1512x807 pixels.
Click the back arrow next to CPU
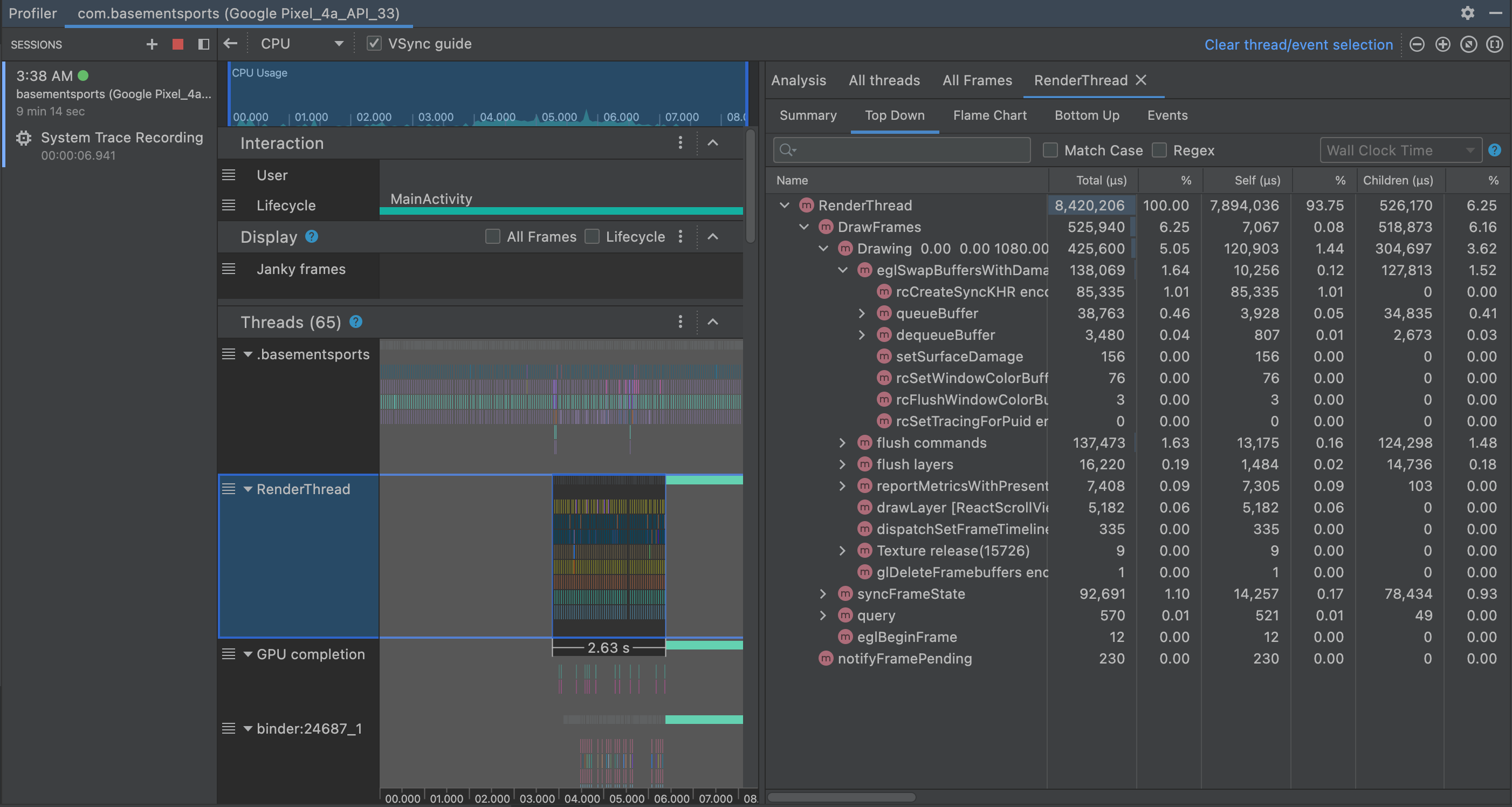tap(231, 44)
